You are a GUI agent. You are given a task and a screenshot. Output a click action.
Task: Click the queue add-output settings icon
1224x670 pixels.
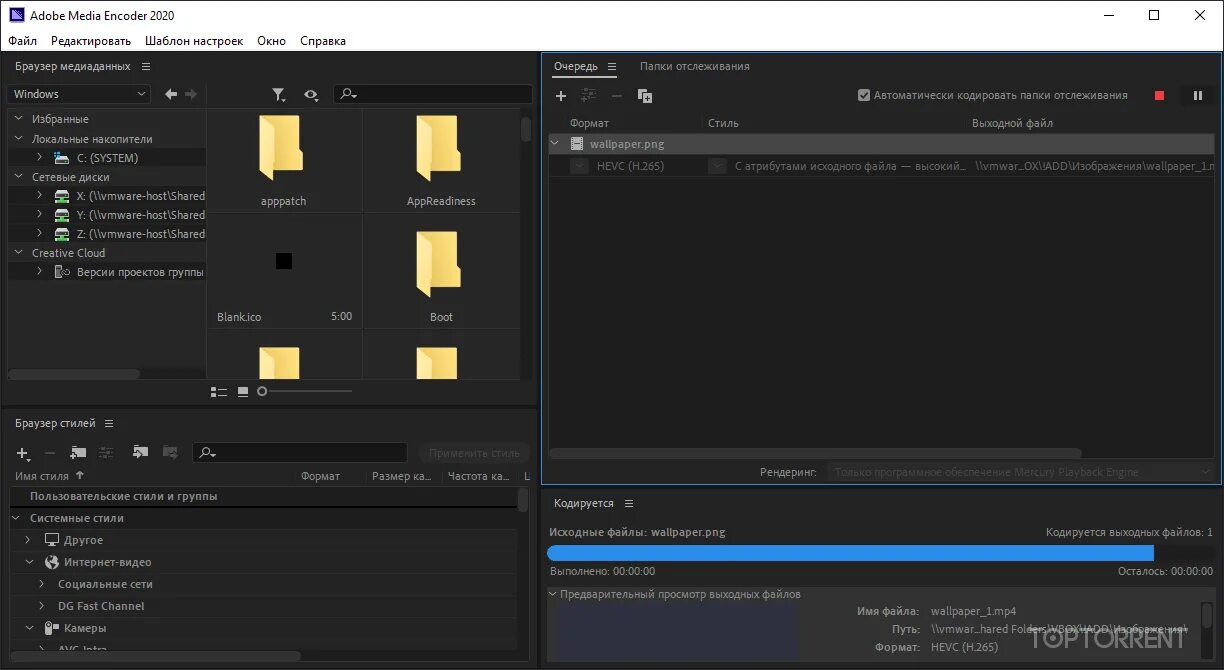[x=589, y=96]
